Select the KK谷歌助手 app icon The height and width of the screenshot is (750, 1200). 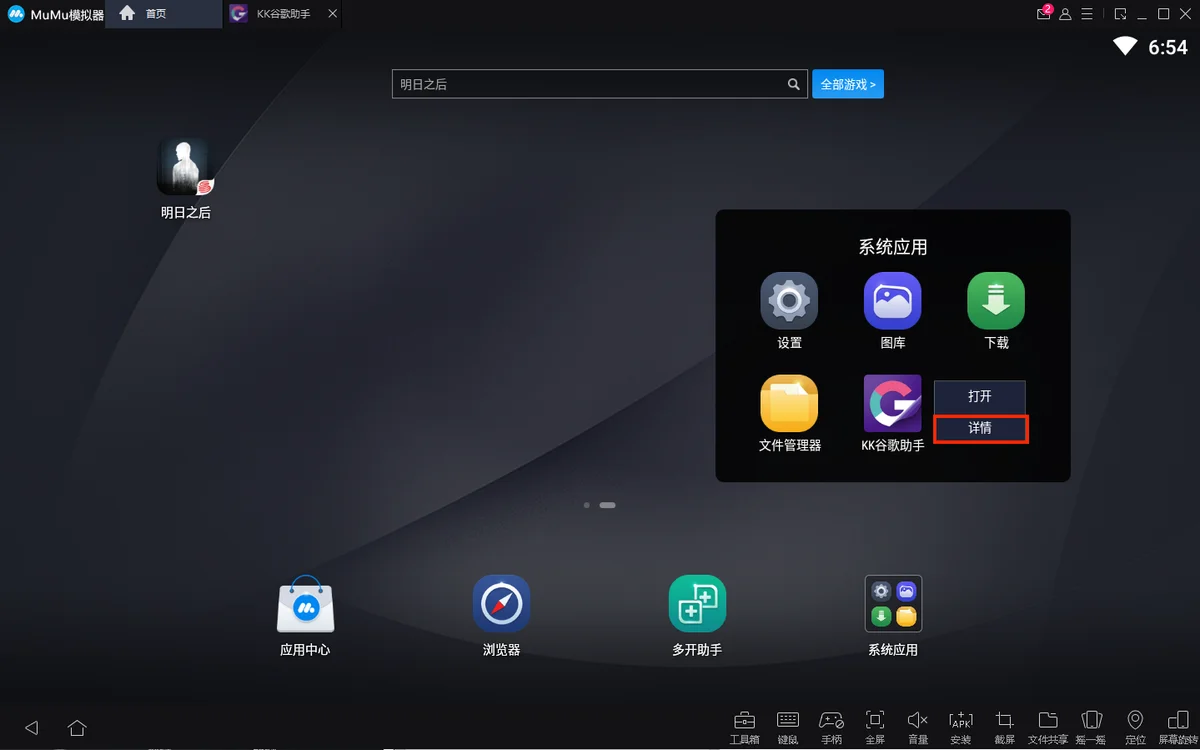(892, 404)
